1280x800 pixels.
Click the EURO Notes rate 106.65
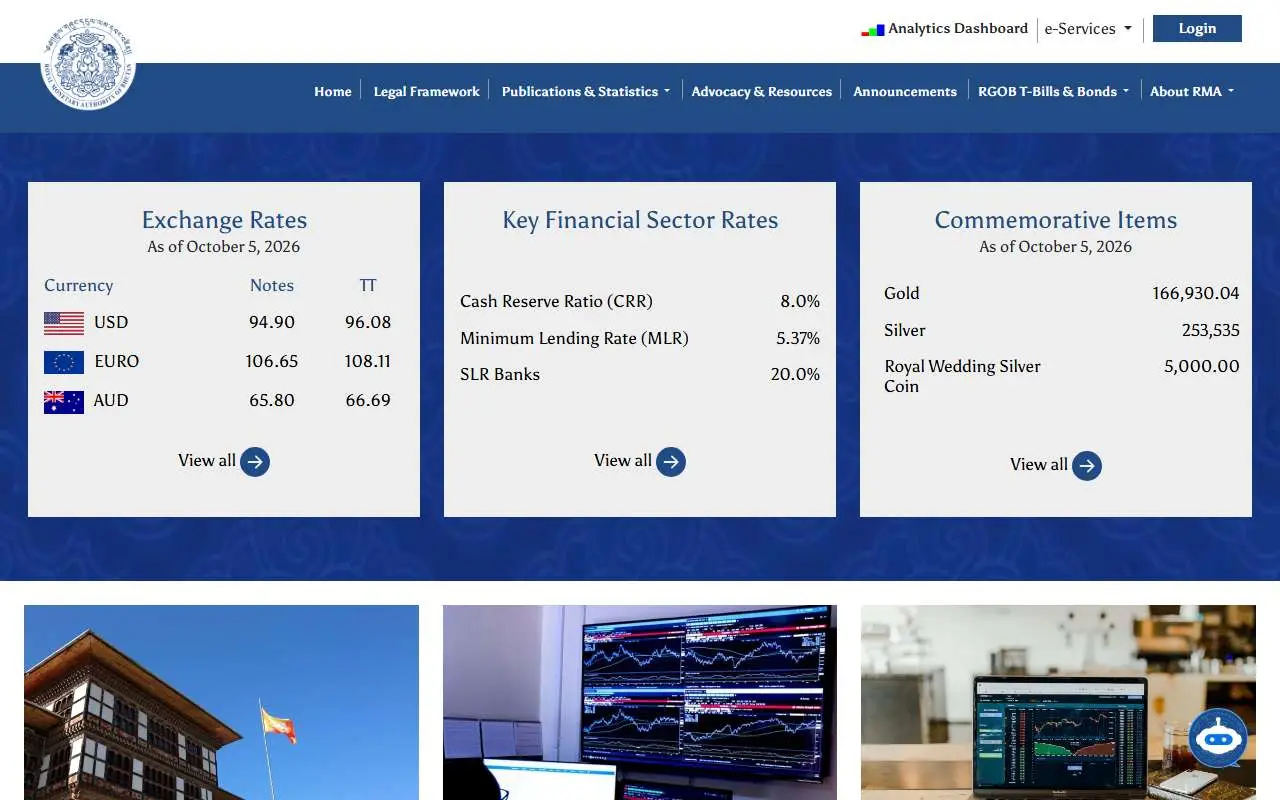tap(272, 361)
